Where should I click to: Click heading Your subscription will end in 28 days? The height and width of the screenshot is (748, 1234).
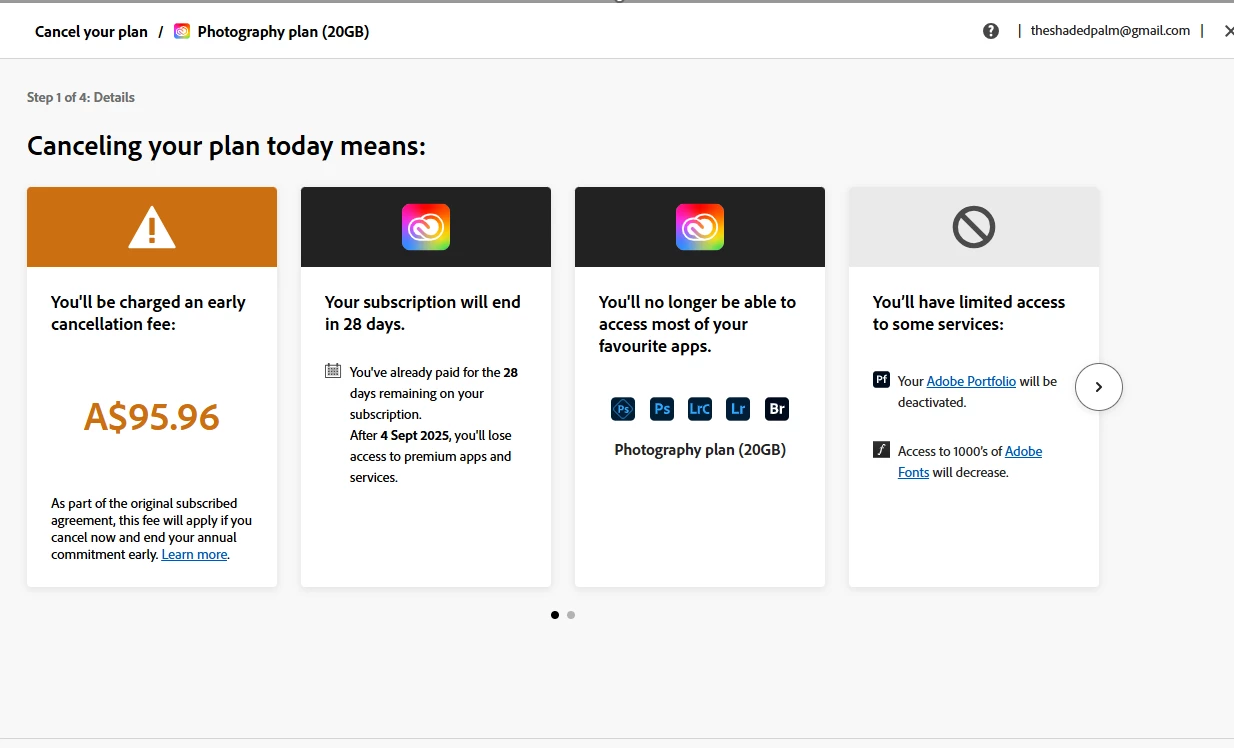(423, 313)
